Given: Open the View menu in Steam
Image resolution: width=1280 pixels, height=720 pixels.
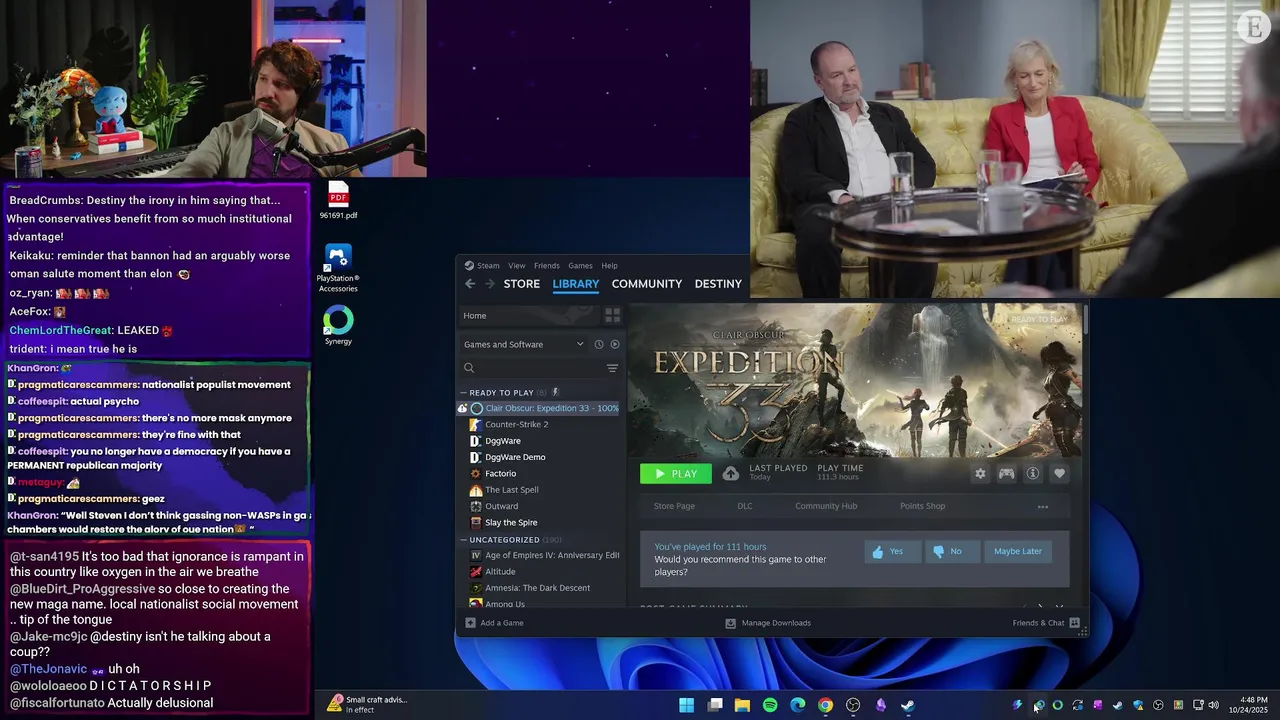Looking at the screenshot, I should tap(516, 265).
